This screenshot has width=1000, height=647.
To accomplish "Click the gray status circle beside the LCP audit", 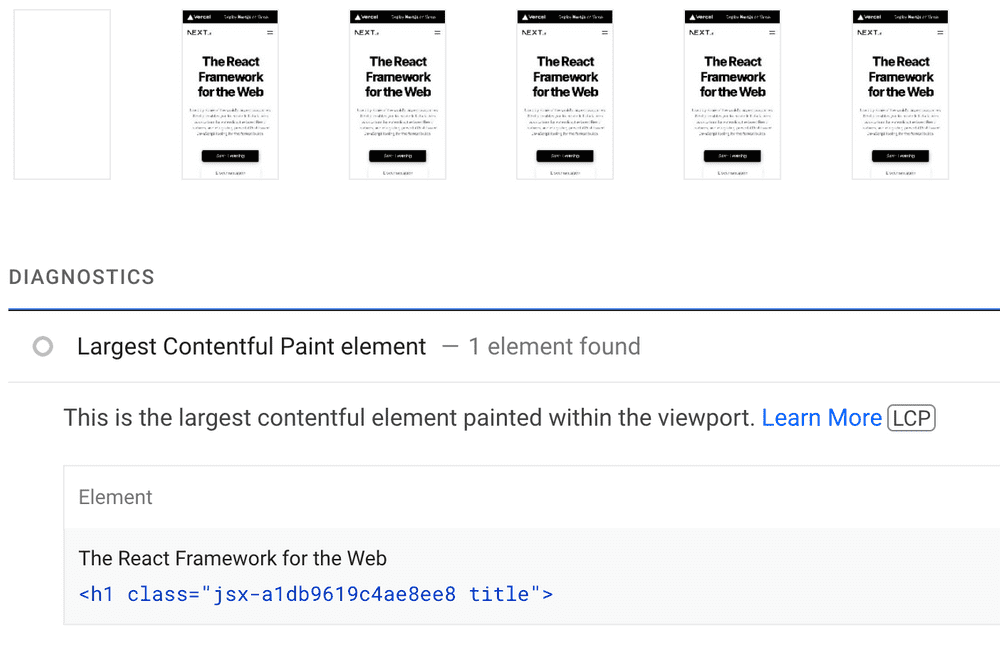I will 43,347.
